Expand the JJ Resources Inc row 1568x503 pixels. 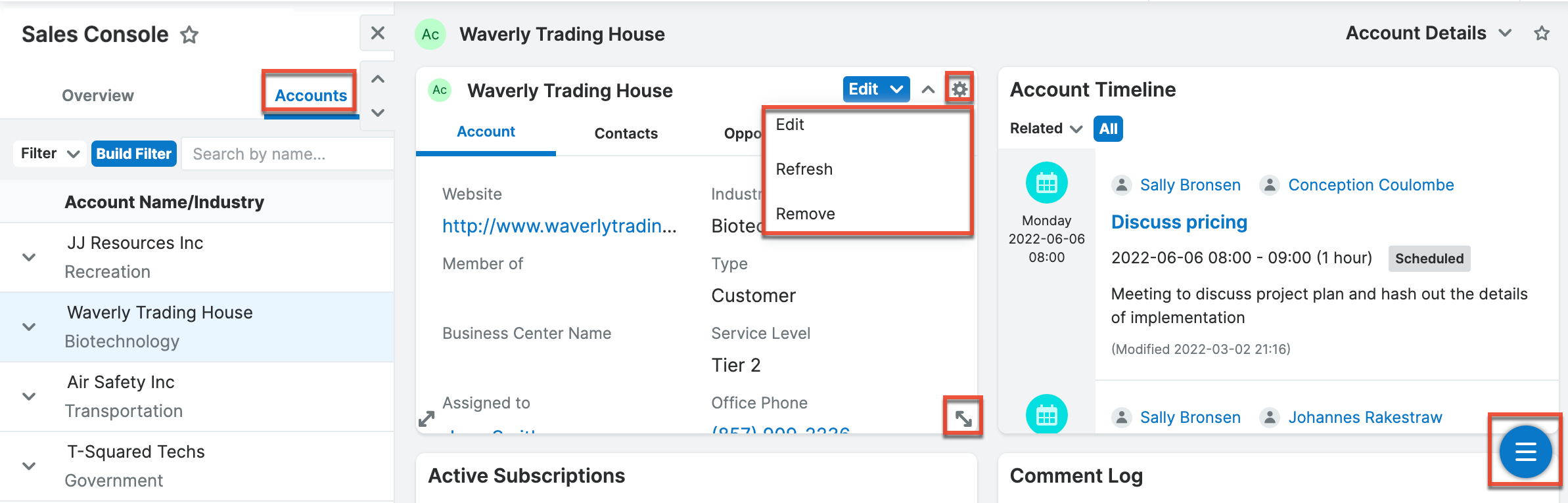[x=28, y=257]
